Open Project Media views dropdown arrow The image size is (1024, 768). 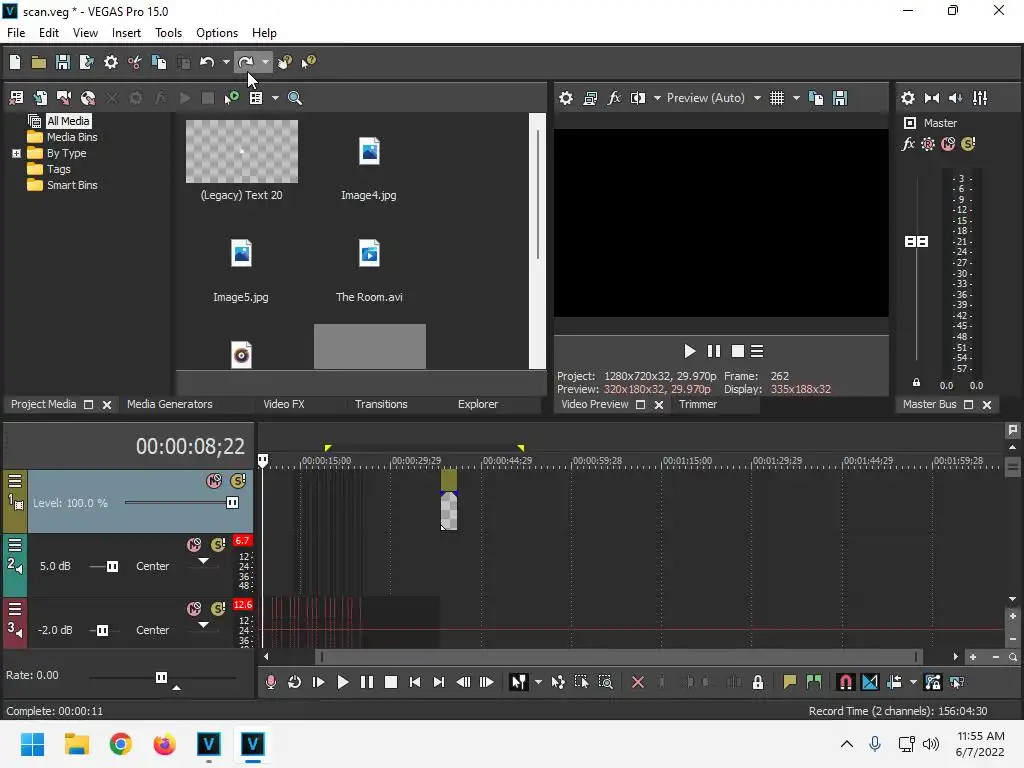(275, 98)
